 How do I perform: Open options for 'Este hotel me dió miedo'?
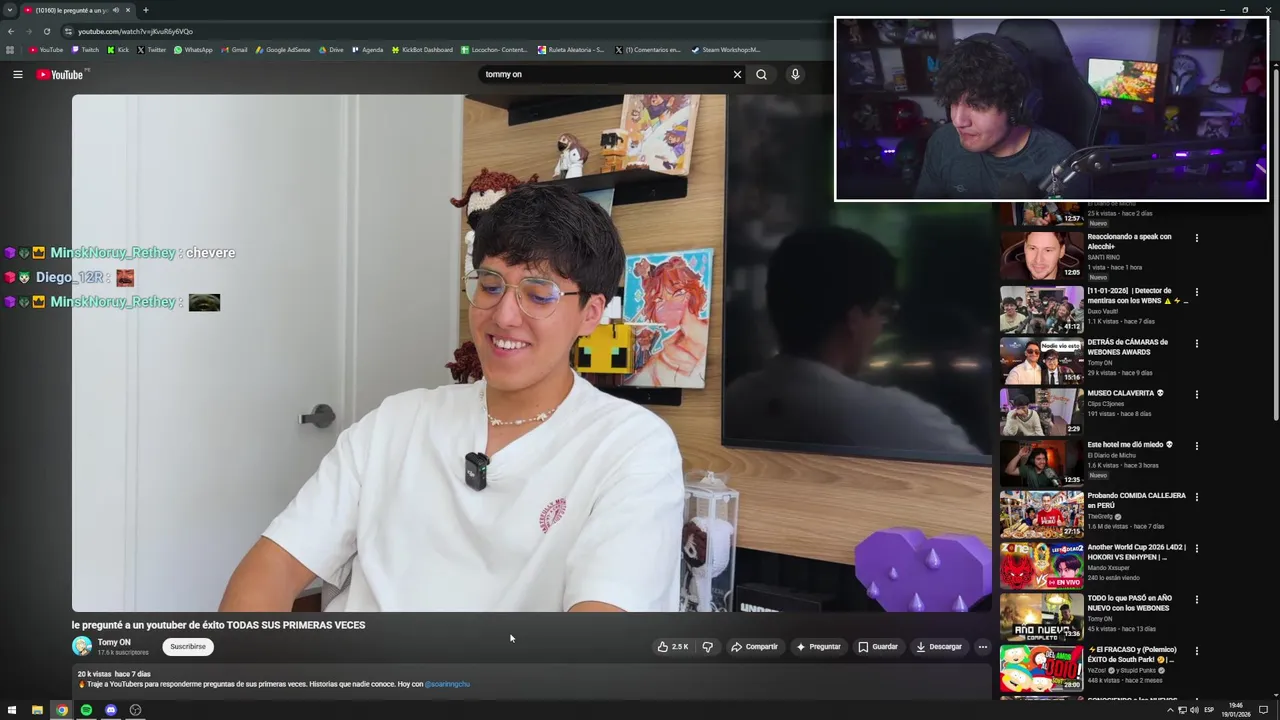(x=1196, y=446)
